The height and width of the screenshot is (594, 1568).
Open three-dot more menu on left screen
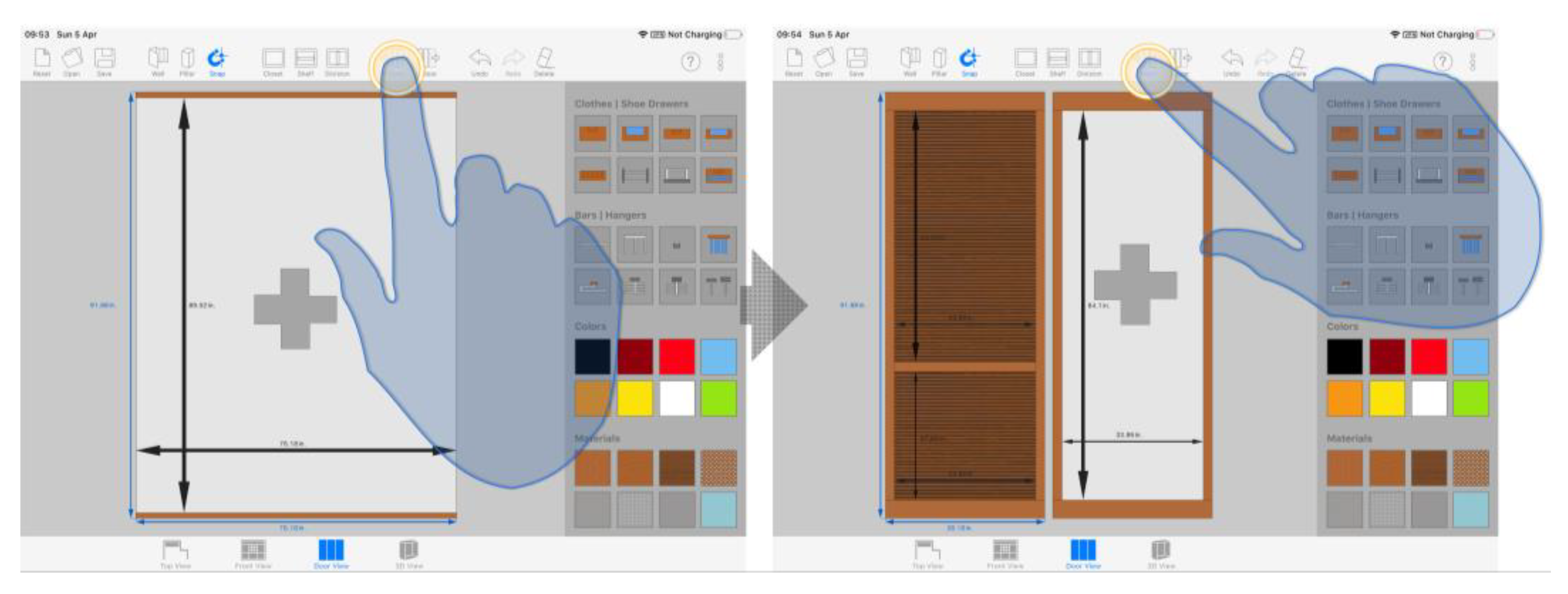[721, 62]
